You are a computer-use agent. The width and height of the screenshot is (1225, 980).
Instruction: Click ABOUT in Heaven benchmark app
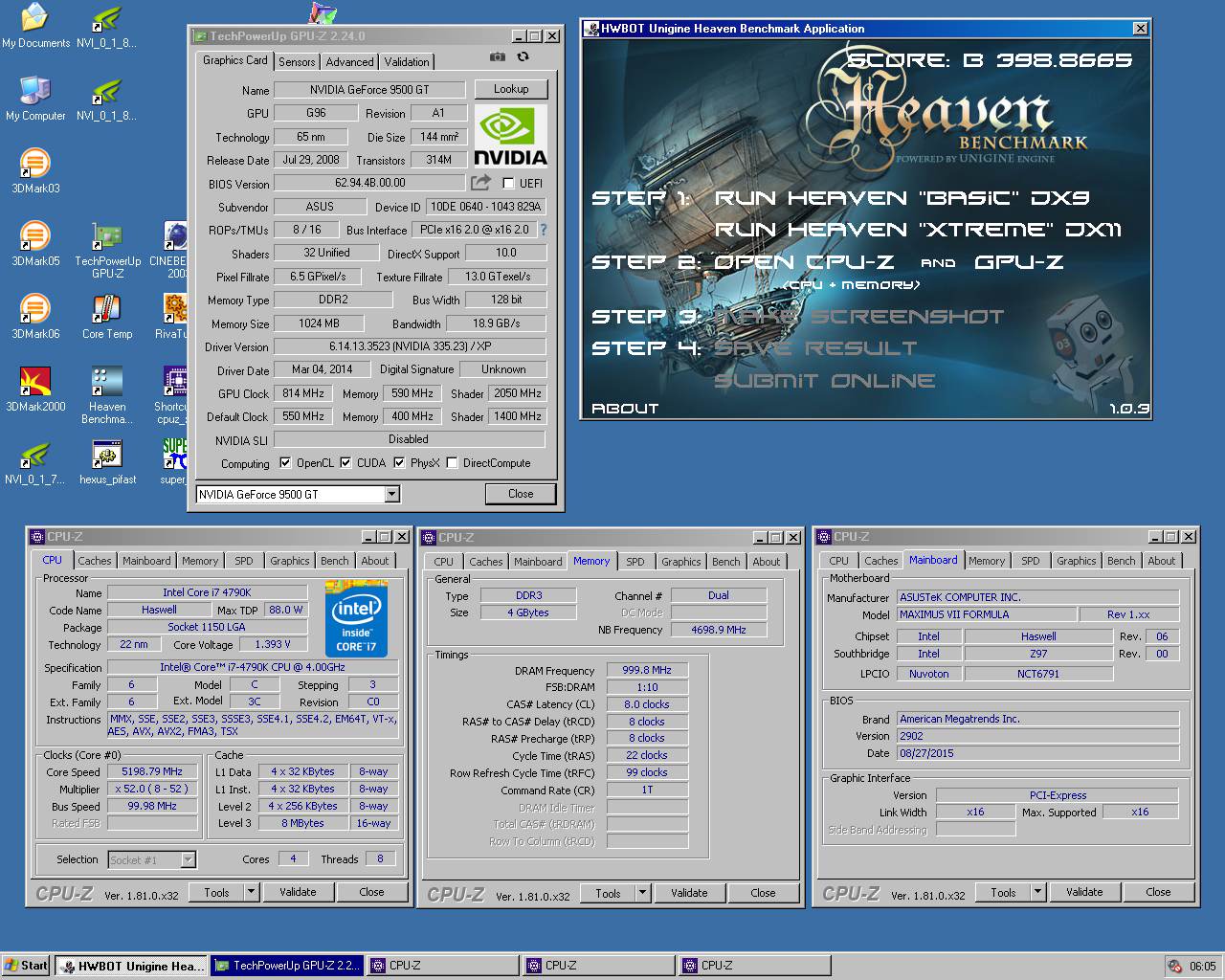625,409
